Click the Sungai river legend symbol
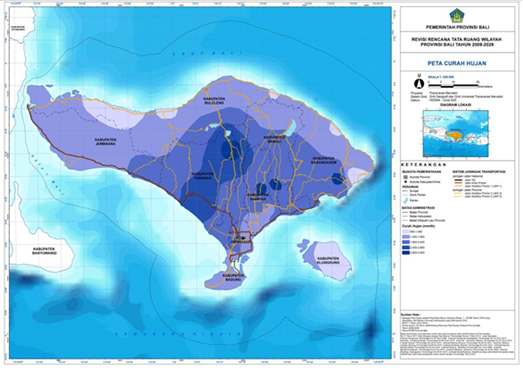This screenshot has height=370, width=523. coord(405,191)
